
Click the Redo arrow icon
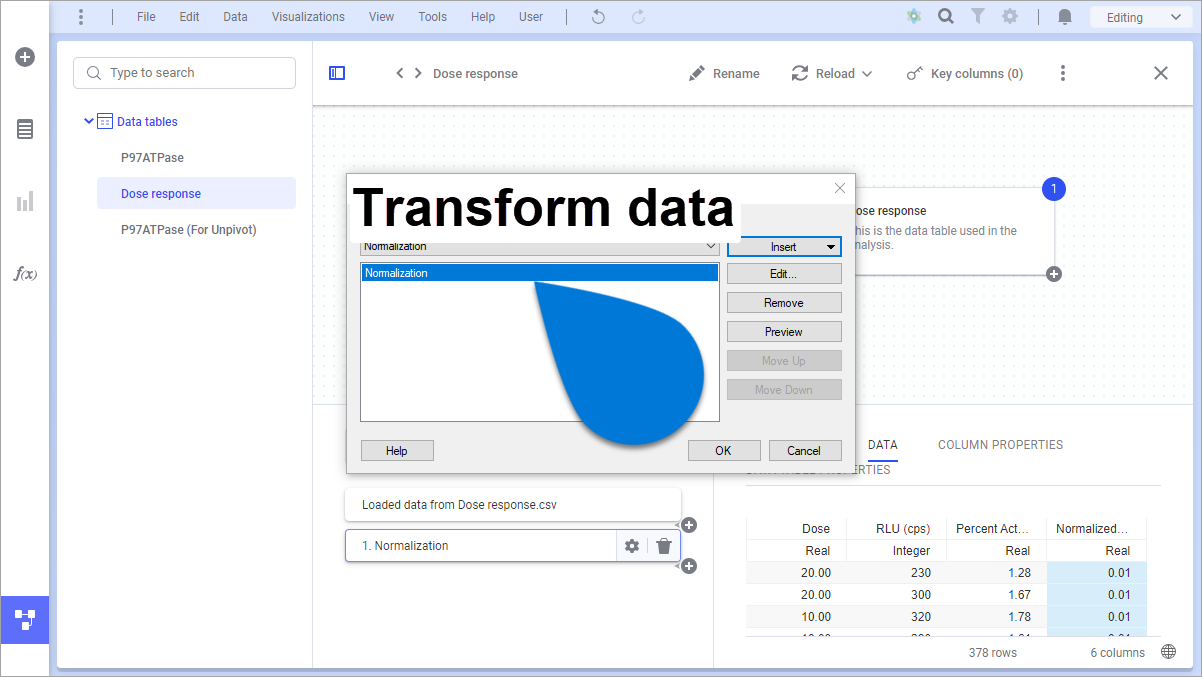[638, 17]
